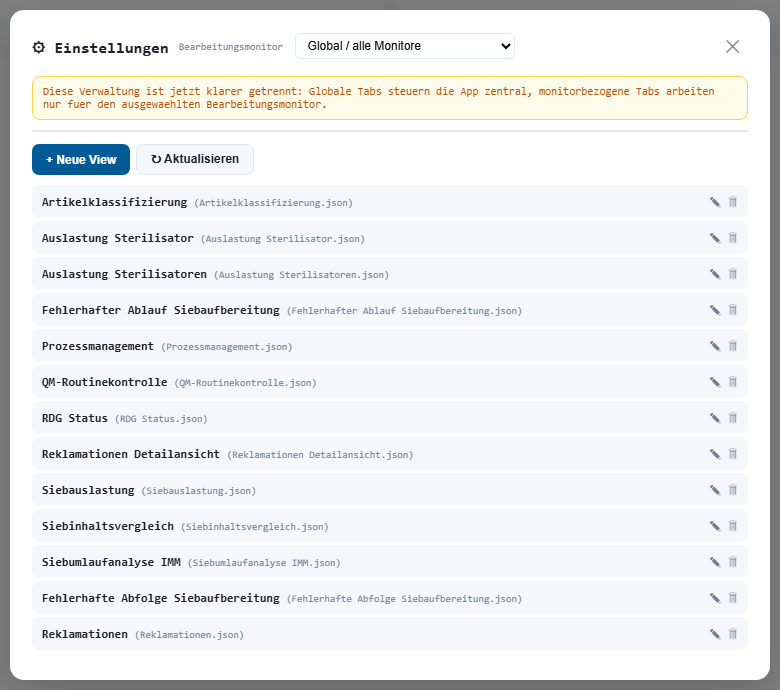The height and width of the screenshot is (690, 780).
Task: Click edit pencil for Artikelklassifizierung view
Action: (714, 202)
